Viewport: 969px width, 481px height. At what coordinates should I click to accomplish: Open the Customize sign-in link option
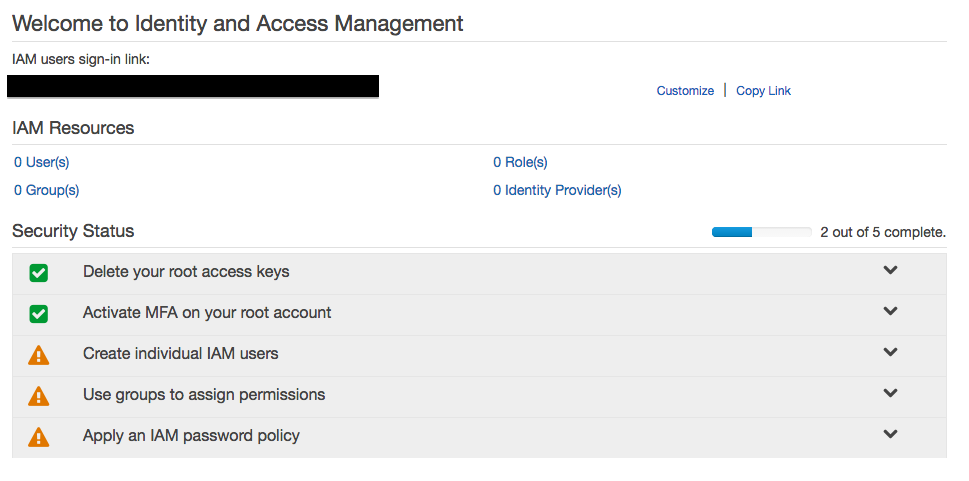pos(685,91)
